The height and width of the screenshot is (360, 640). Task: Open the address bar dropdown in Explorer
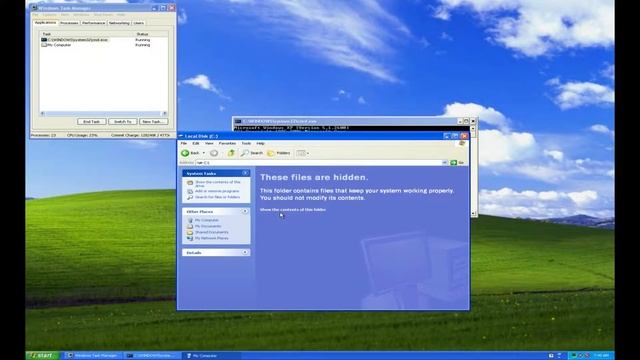(444, 162)
